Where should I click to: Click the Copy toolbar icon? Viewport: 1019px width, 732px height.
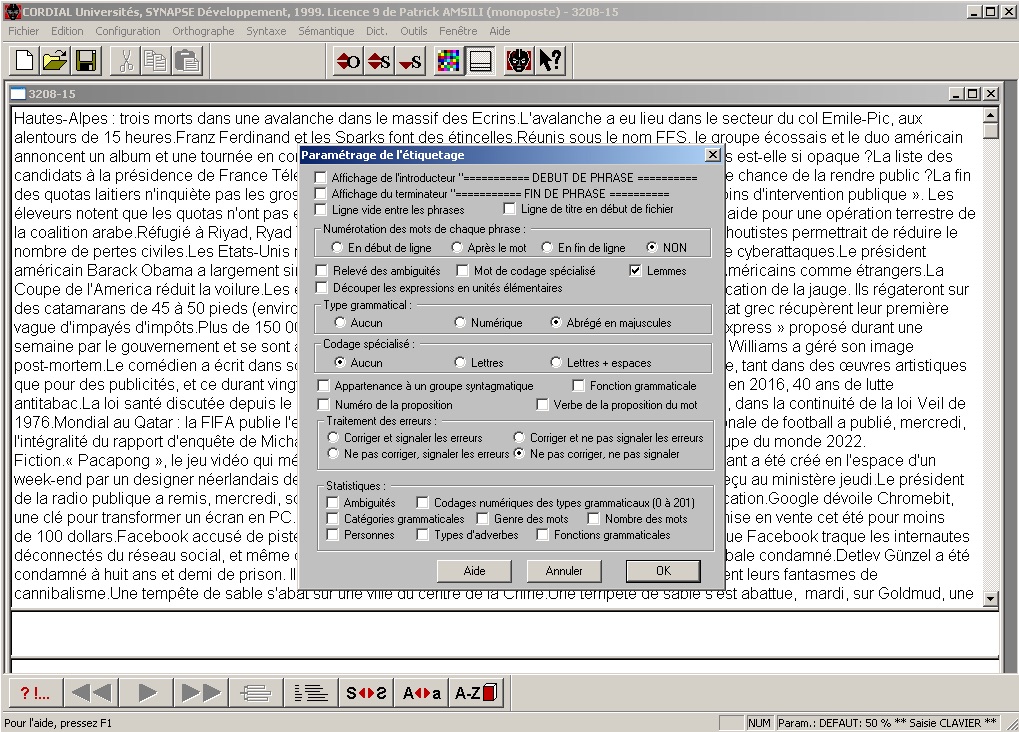[x=156, y=61]
